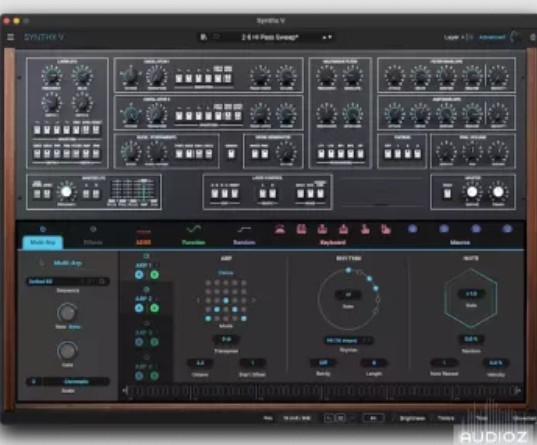
Task: Click the fourth pink Keyboard modulation icon
Action: click(343, 229)
